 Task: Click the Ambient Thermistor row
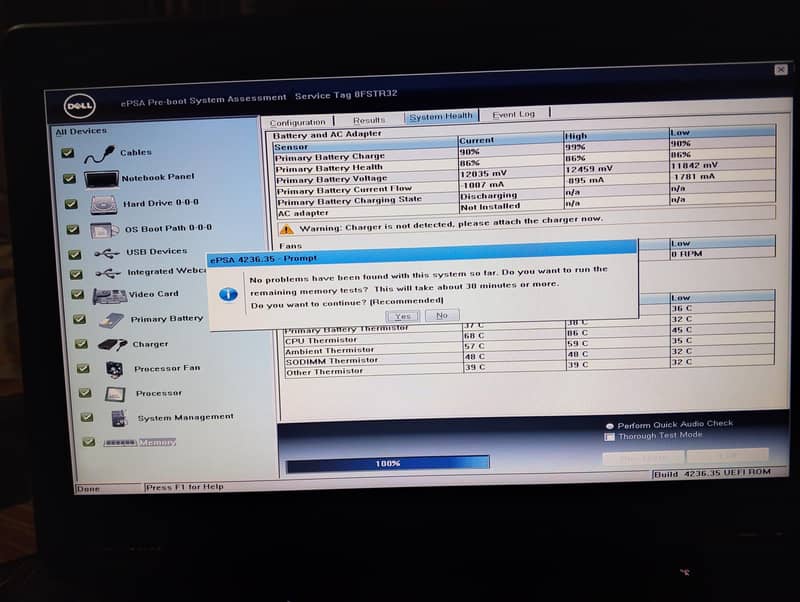pos(529,348)
